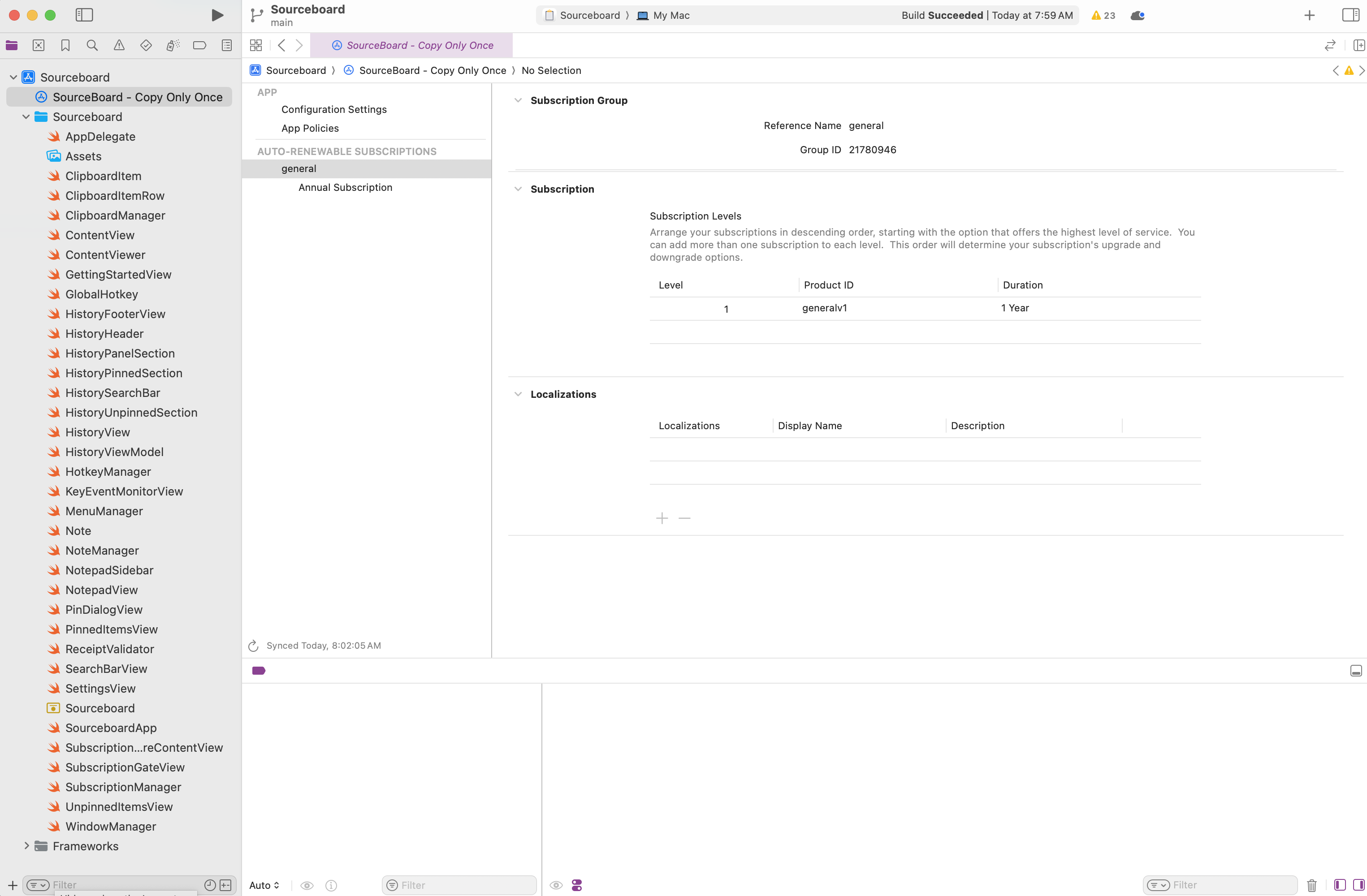Click the Xcode Cloud status icon
Image resolution: width=1367 pixels, height=896 pixels.
[1137, 16]
